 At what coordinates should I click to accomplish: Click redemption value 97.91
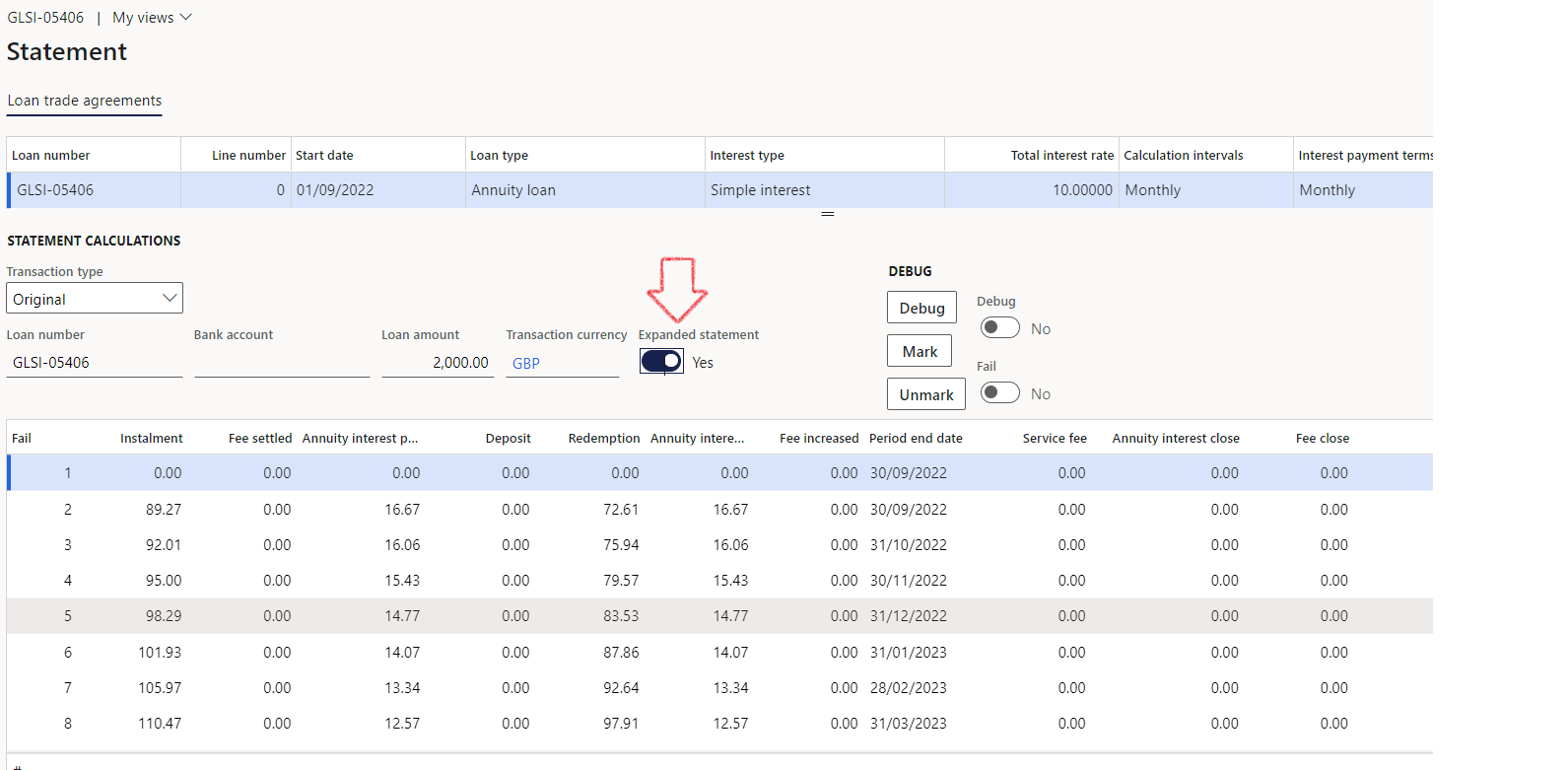click(621, 724)
